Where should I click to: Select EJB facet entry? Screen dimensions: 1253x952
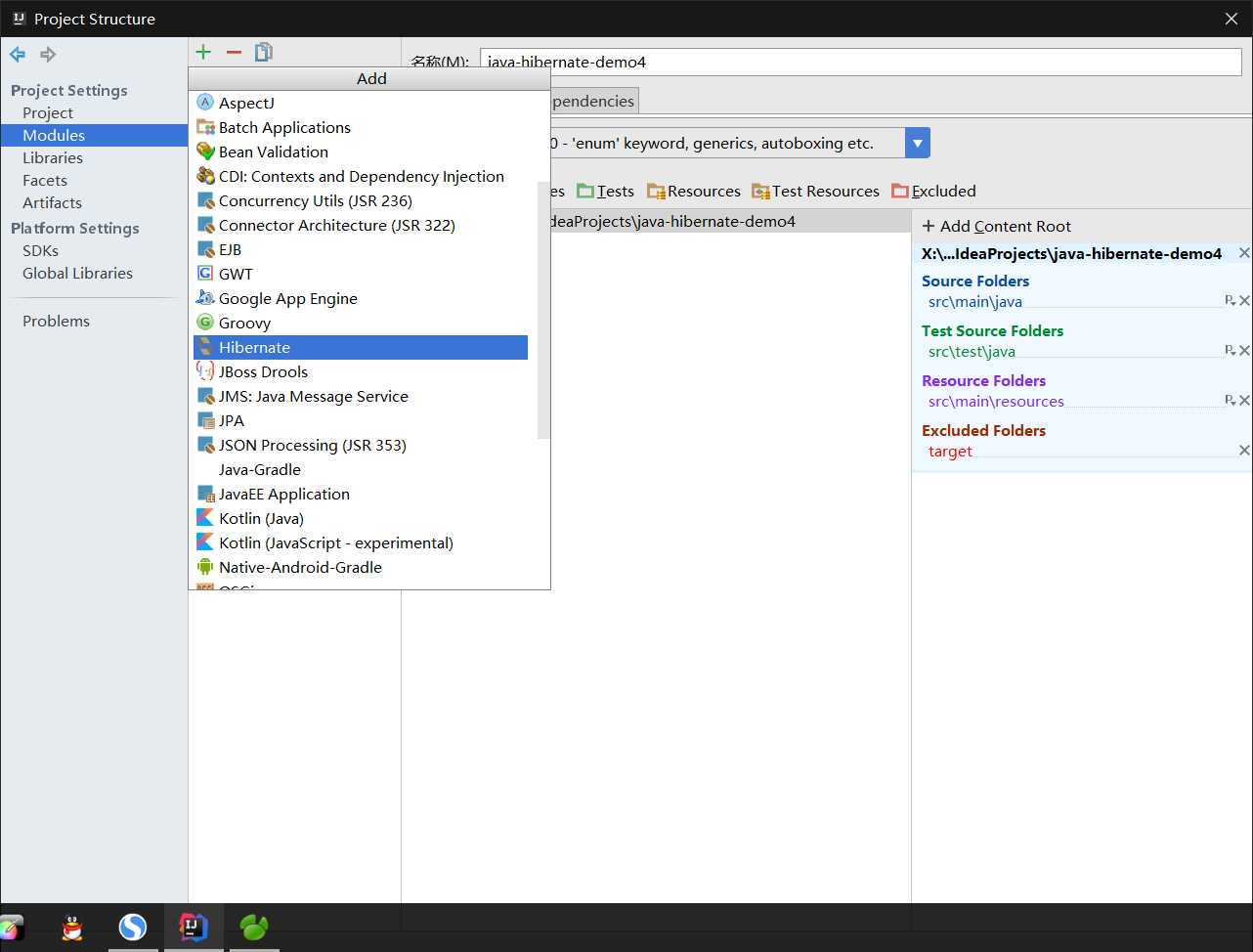click(x=361, y=249)
